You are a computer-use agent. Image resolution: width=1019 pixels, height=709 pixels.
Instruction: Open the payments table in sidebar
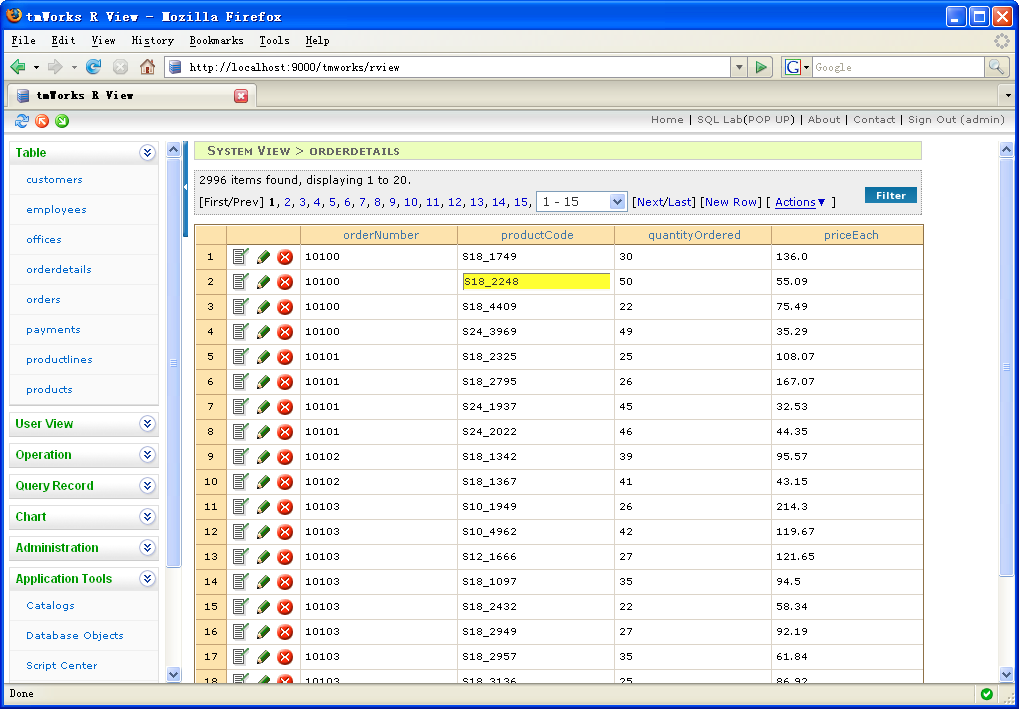pos(53,329)
